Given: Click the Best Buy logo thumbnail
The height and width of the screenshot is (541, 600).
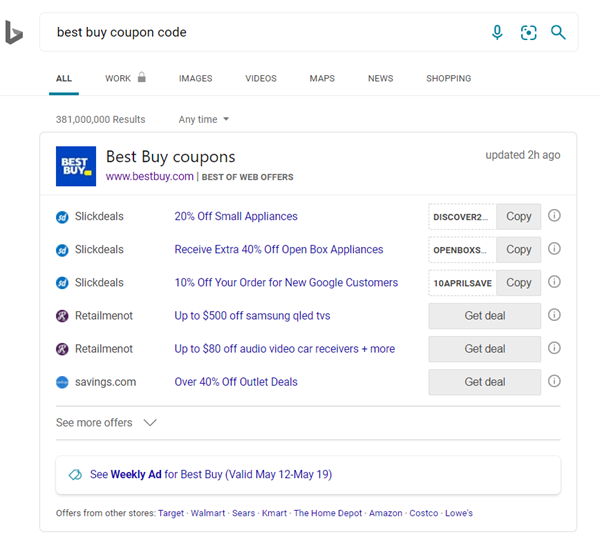Looking at the screenshot, I should click(76, 166).
